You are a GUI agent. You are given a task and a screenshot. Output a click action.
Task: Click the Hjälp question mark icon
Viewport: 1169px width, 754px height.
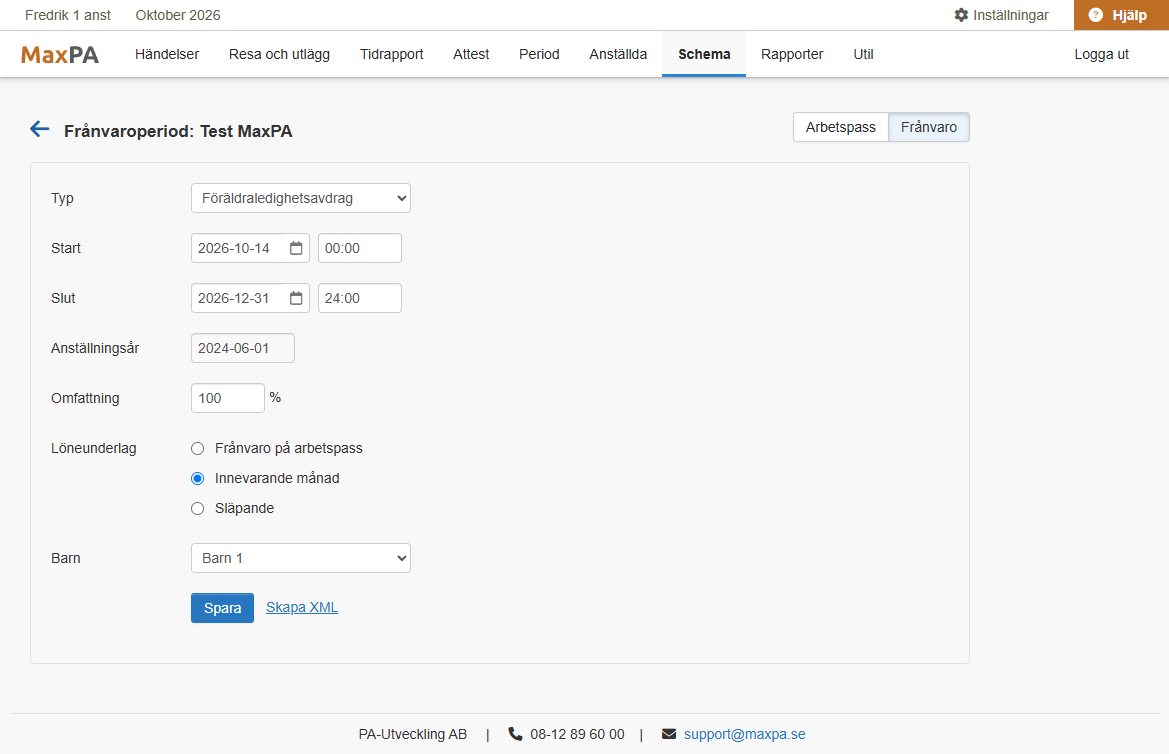click(x=1095, y=15)
